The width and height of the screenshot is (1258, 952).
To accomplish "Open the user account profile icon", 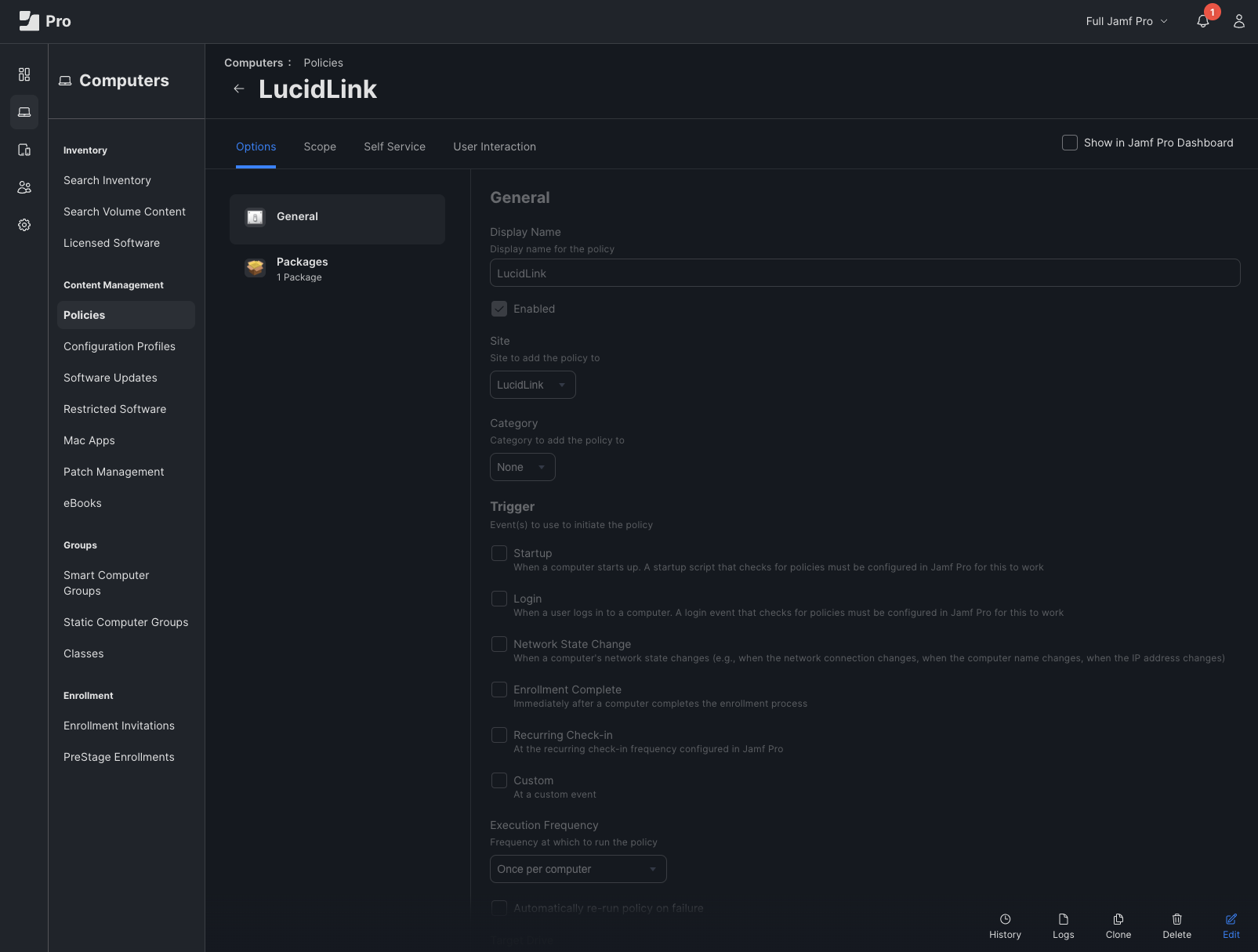I will [1239, 21].
